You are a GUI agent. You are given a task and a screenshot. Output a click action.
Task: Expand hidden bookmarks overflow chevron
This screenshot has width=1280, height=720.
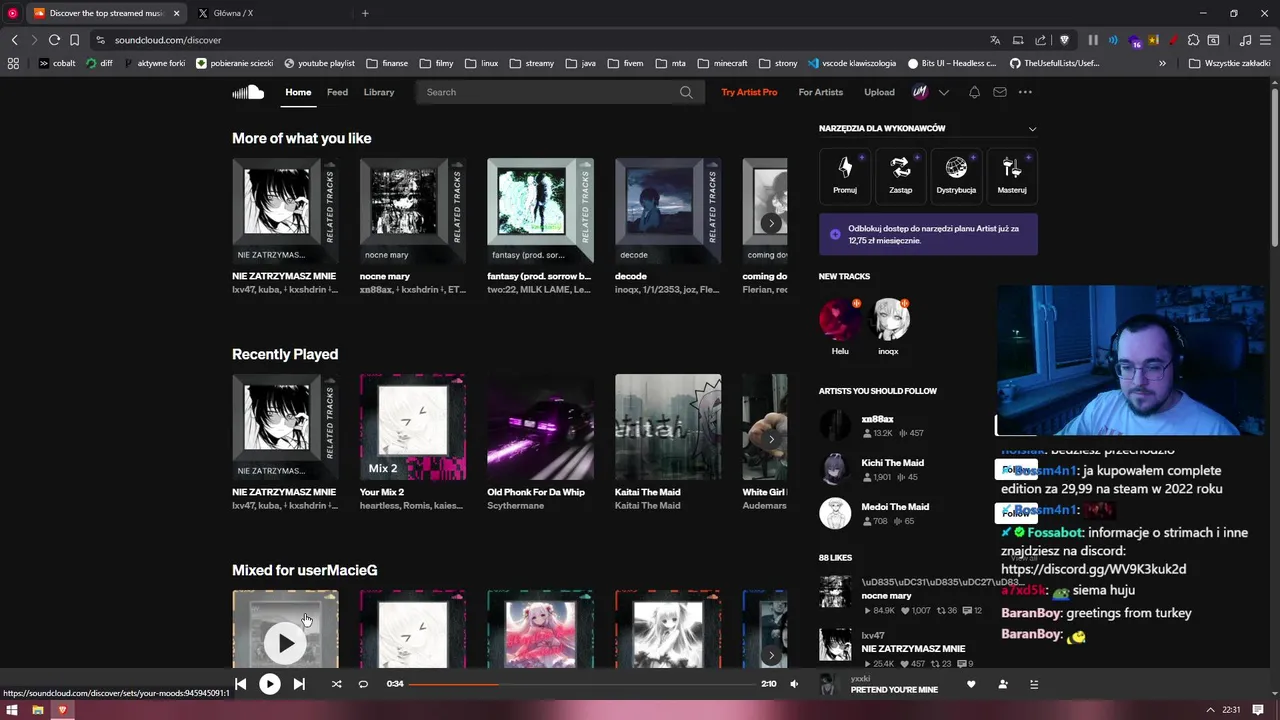pos(1162,63)
